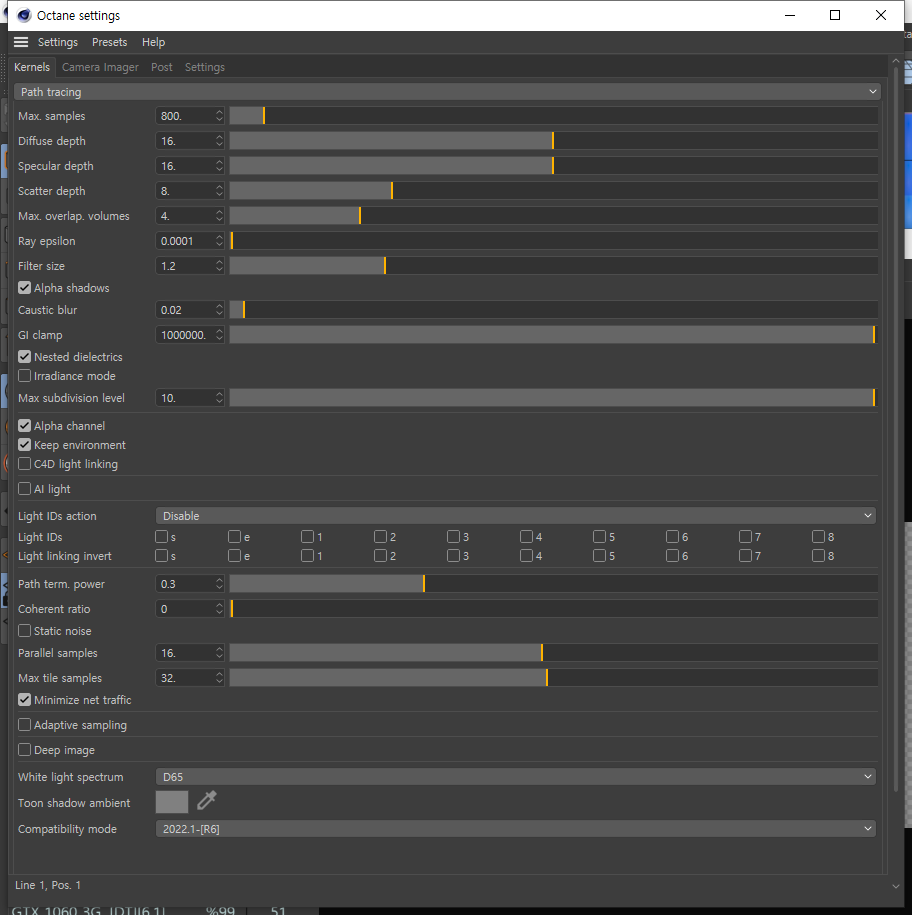Image resolution: width=912 pixels, height=915 pixels.
Task: Switch to the Settings tab
Action: click(205, 67)
